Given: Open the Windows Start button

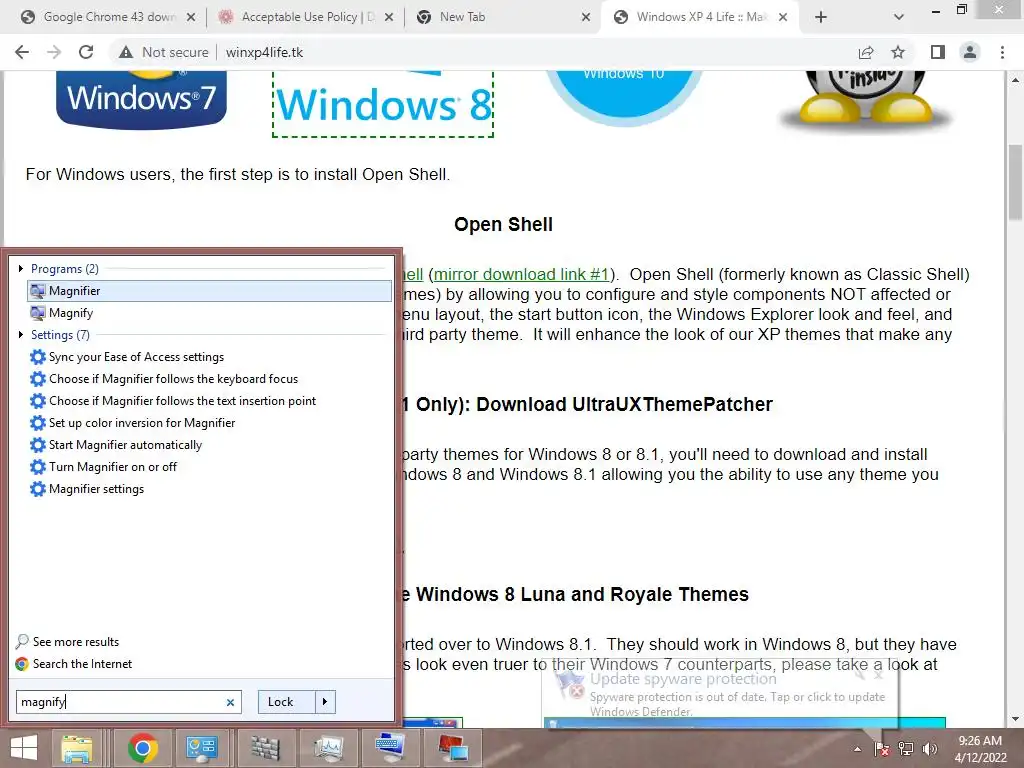Looking at the screenshot, I should pyautogui.click(x=24, y=748).
